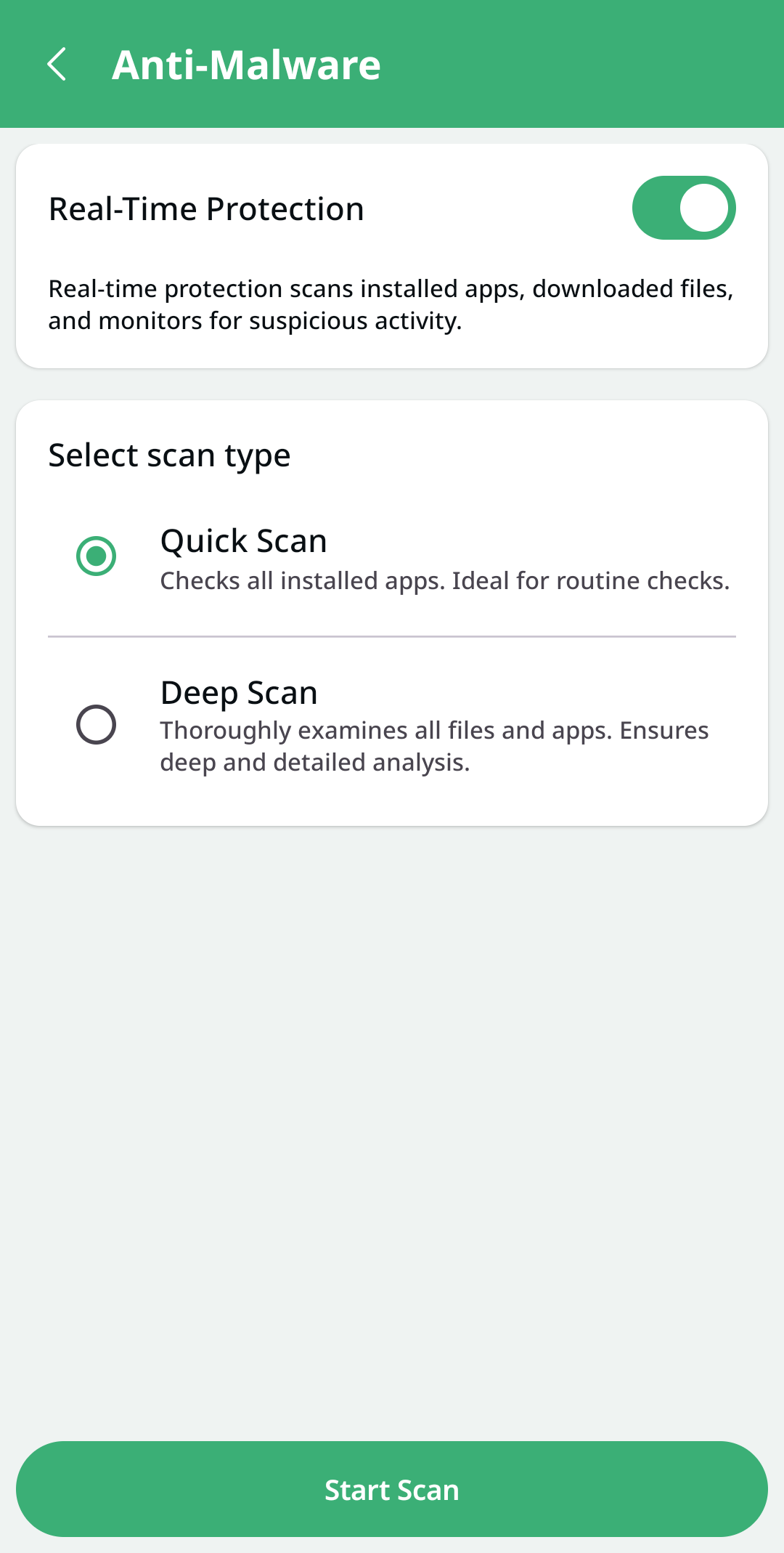784x1553 pixels.
Task: Go back using the header arrow
Action: click(x=57, y=65)
